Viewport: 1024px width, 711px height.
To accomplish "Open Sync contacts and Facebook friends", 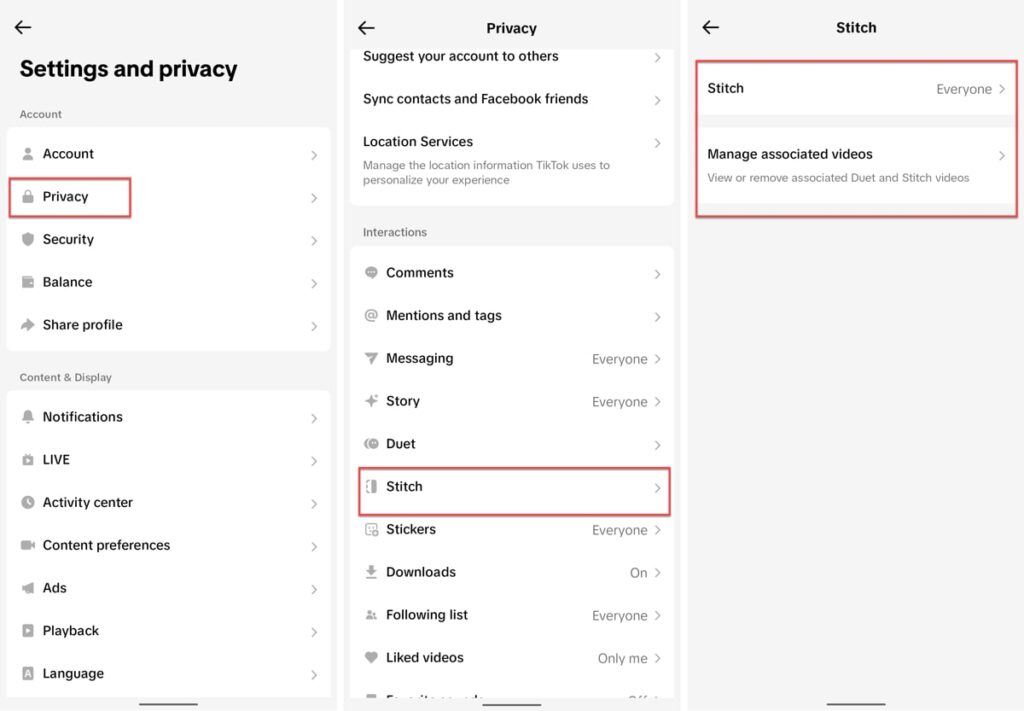I will click(510, 99).
